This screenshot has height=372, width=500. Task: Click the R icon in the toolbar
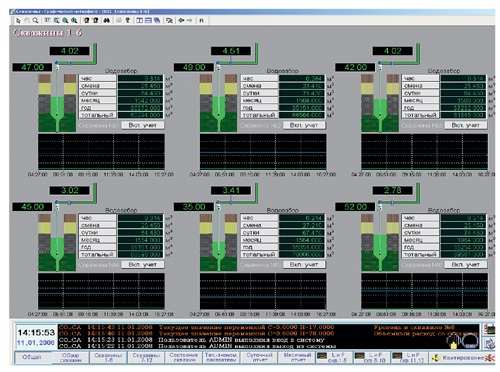[201, 21]
